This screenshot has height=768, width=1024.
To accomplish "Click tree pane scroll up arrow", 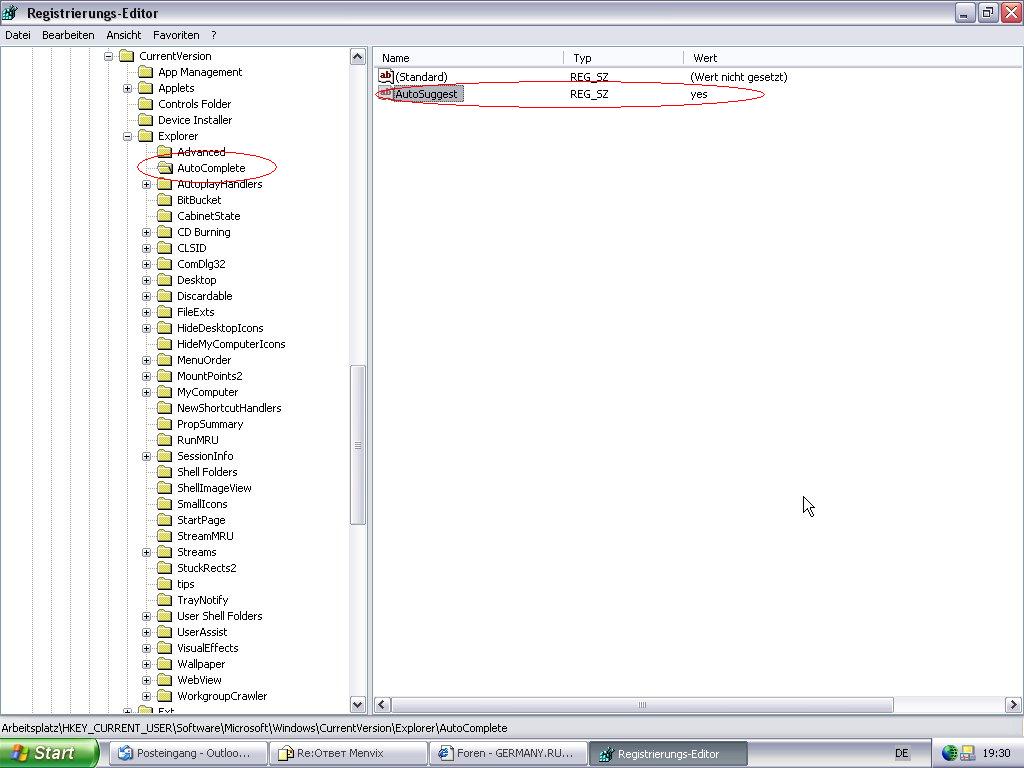I will [x=357, y=57].
